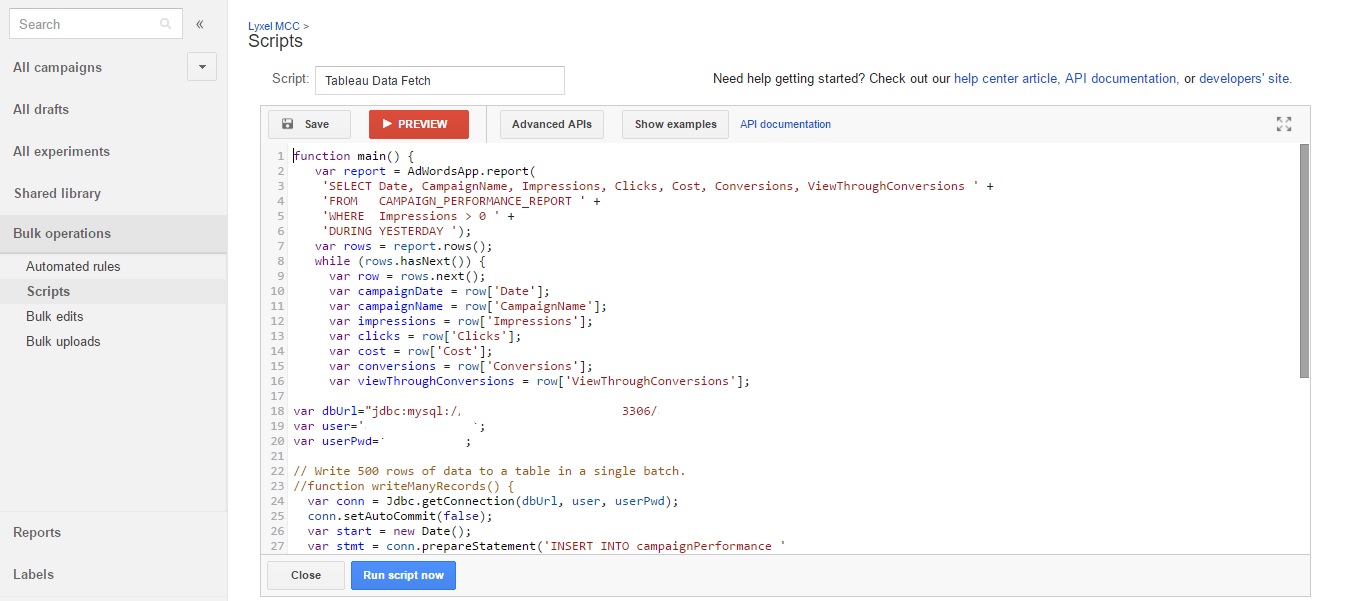1364x601 pixels.
Task: Open the Shared library section
Action: tap(57, 193)
